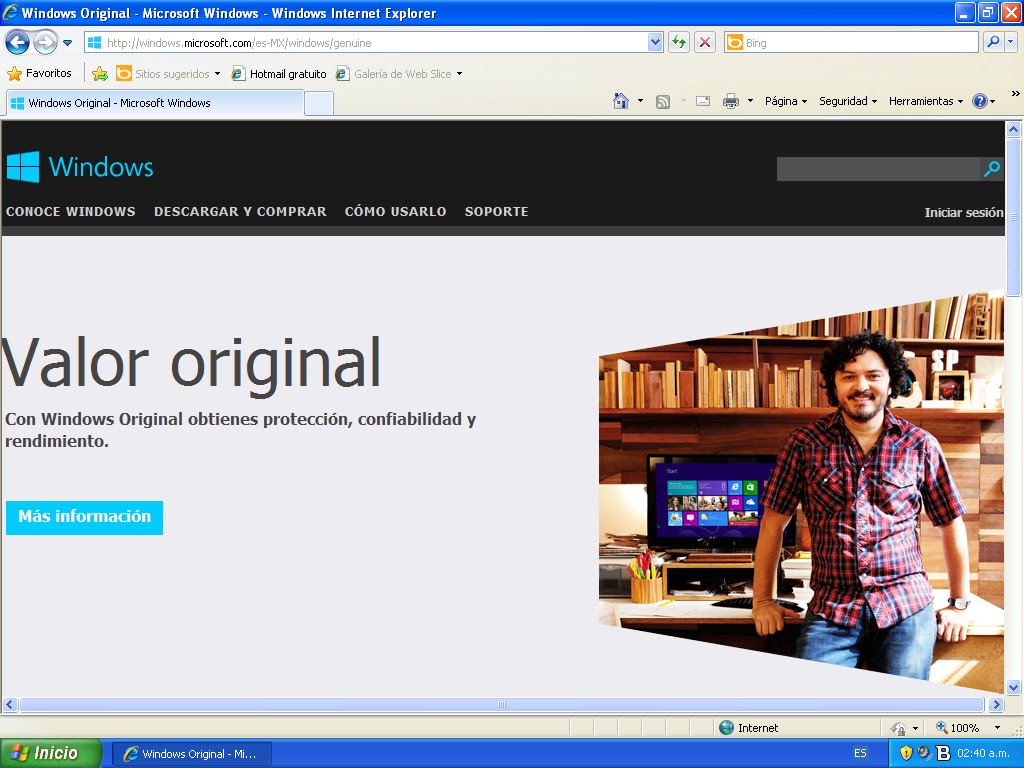Click the Print icon
This screenshot has width=1024, height=768.
tap(731, 100)
